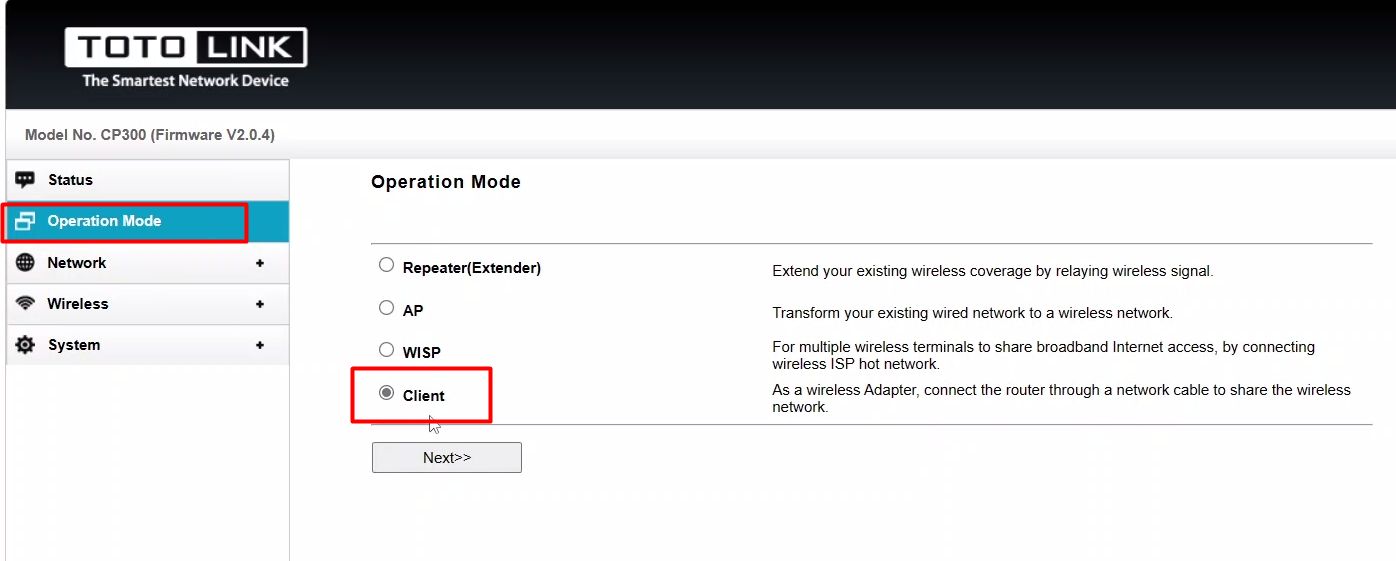
Task: Click 'Extend your existing wireless coverage' description
Action: click(x=993, y=271)
